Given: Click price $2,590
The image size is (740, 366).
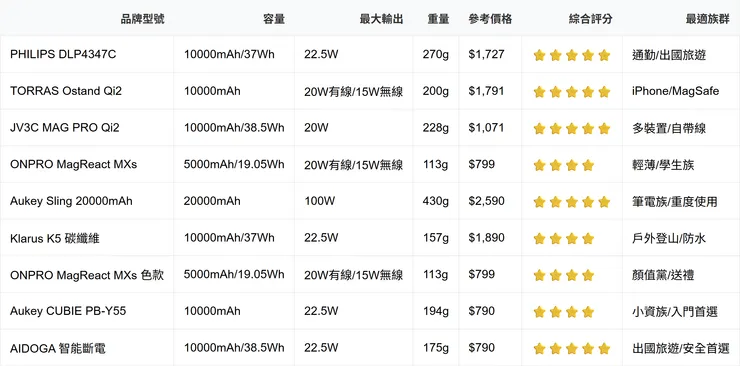Looking at the screenshot, I should tap(487, 201).
